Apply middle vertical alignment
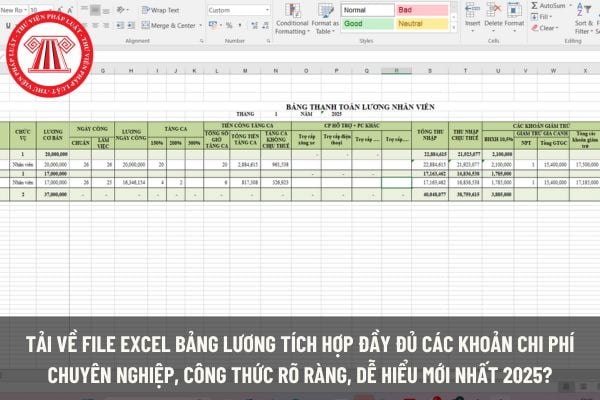Screen dimensions: 600x400 point(95,10)
